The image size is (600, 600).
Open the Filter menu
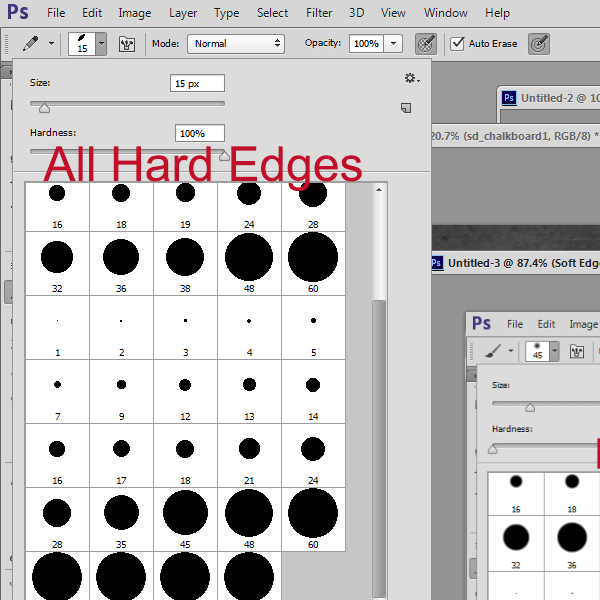(x=319, y=13)
